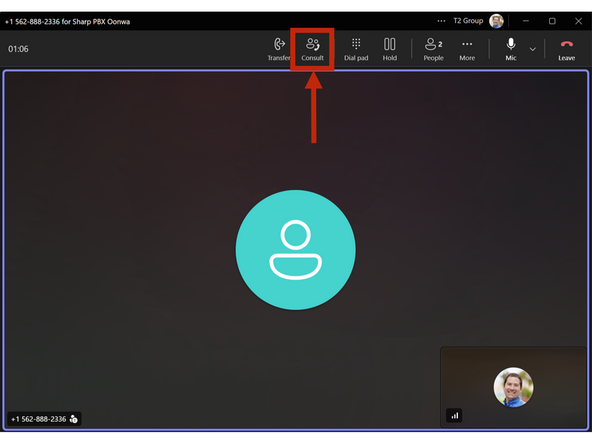Close the call window
Viewport: 592px width, 444px height.
click(x=578, y=21)
